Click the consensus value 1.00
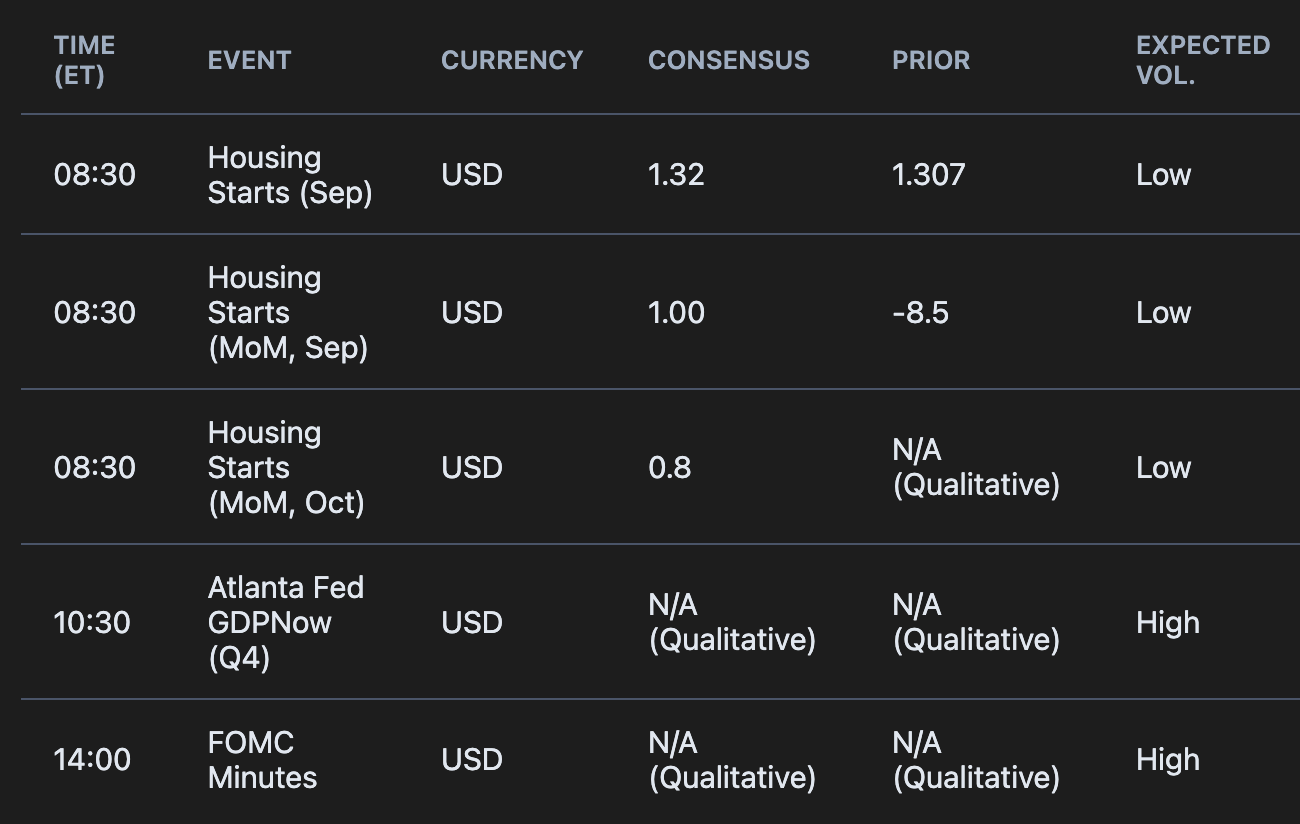This screenshot has width=1300, height=824. (676, 312)
